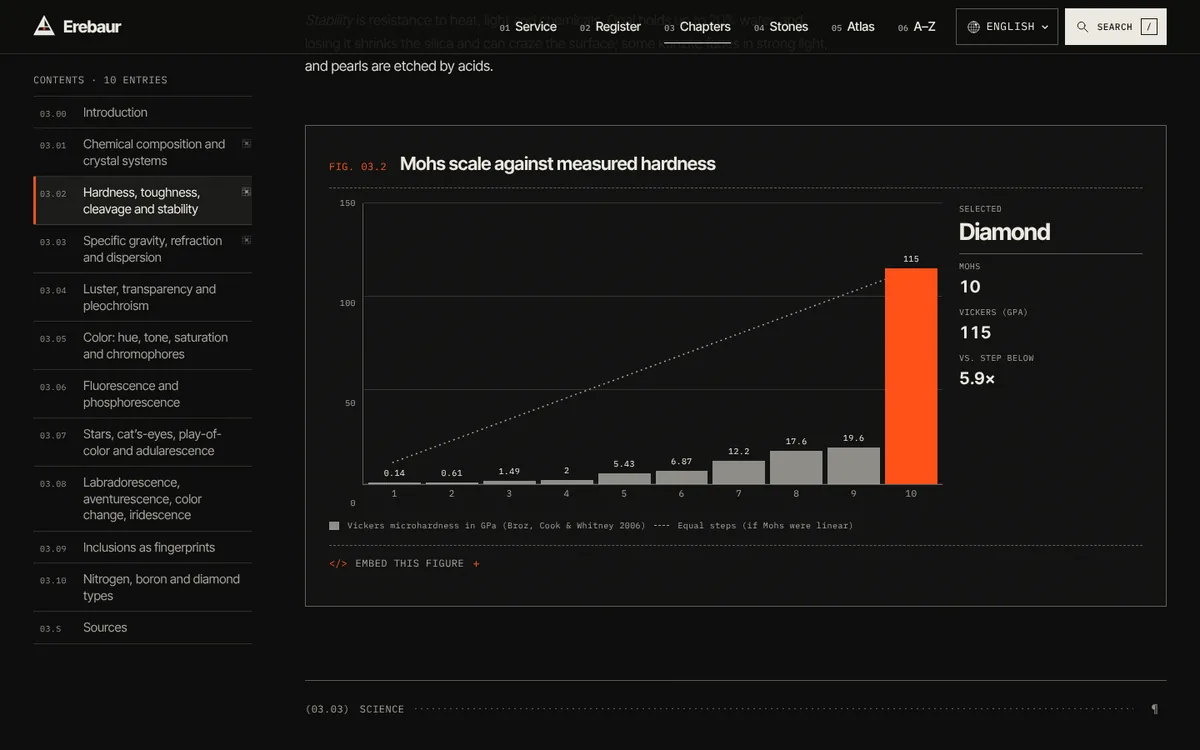1200x750 pixels.
Task: Open the Atlas nav link
Action: click(853, 27)
